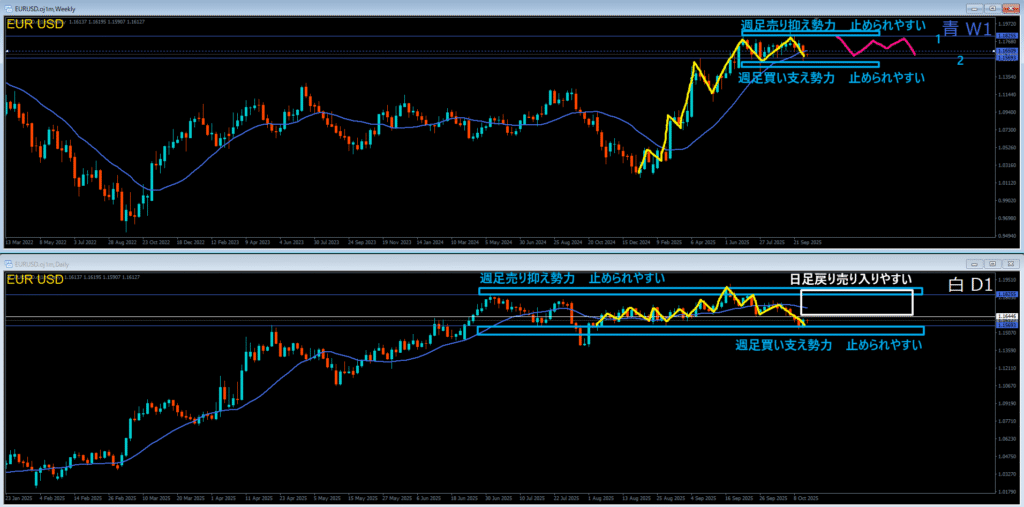The height and width of the screenshot is (507, 1024).
Task: Click the '日足戻り売り入りやすい' text label
Action: coord(850,280)
